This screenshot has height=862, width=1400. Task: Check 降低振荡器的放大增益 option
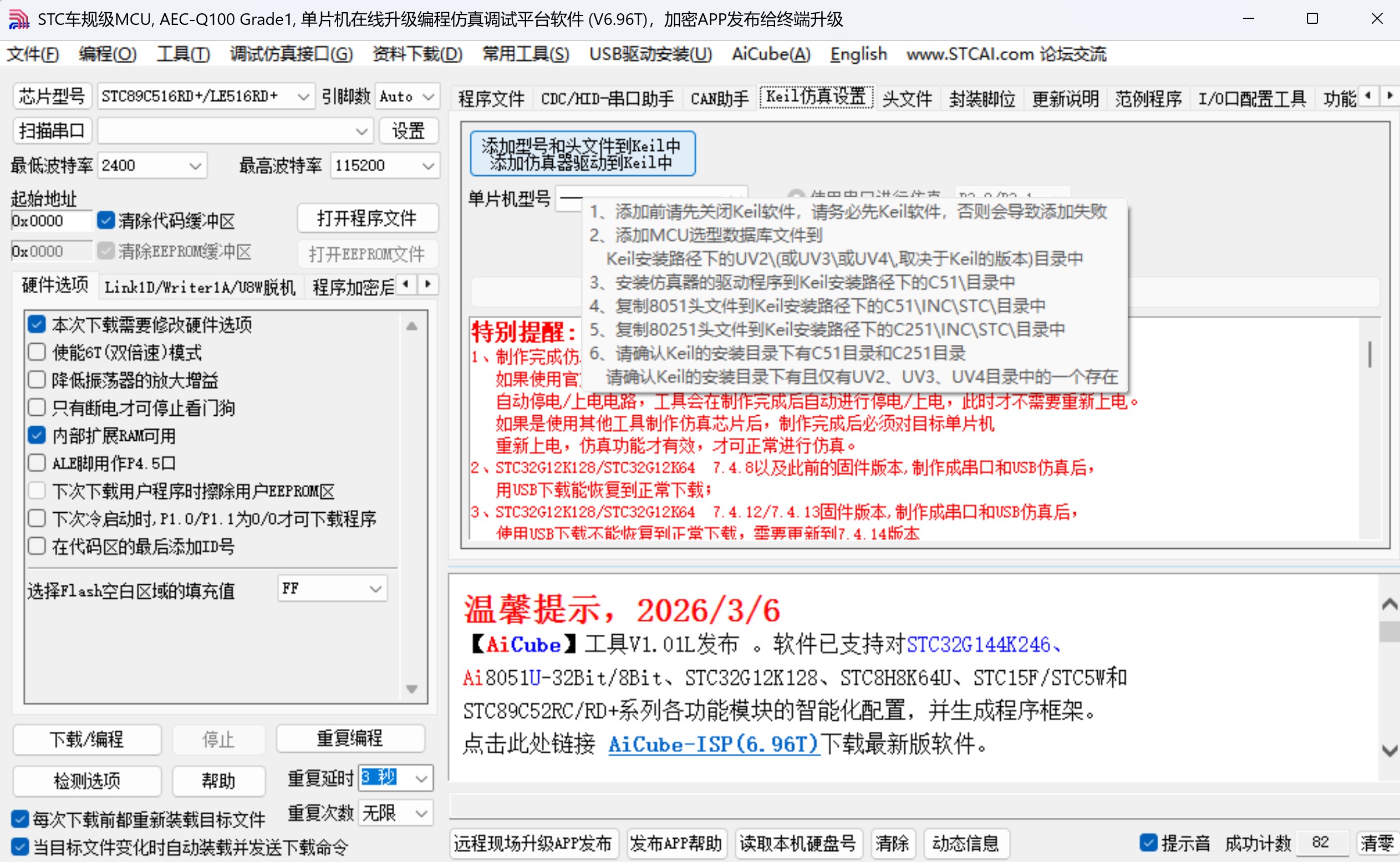37,380
